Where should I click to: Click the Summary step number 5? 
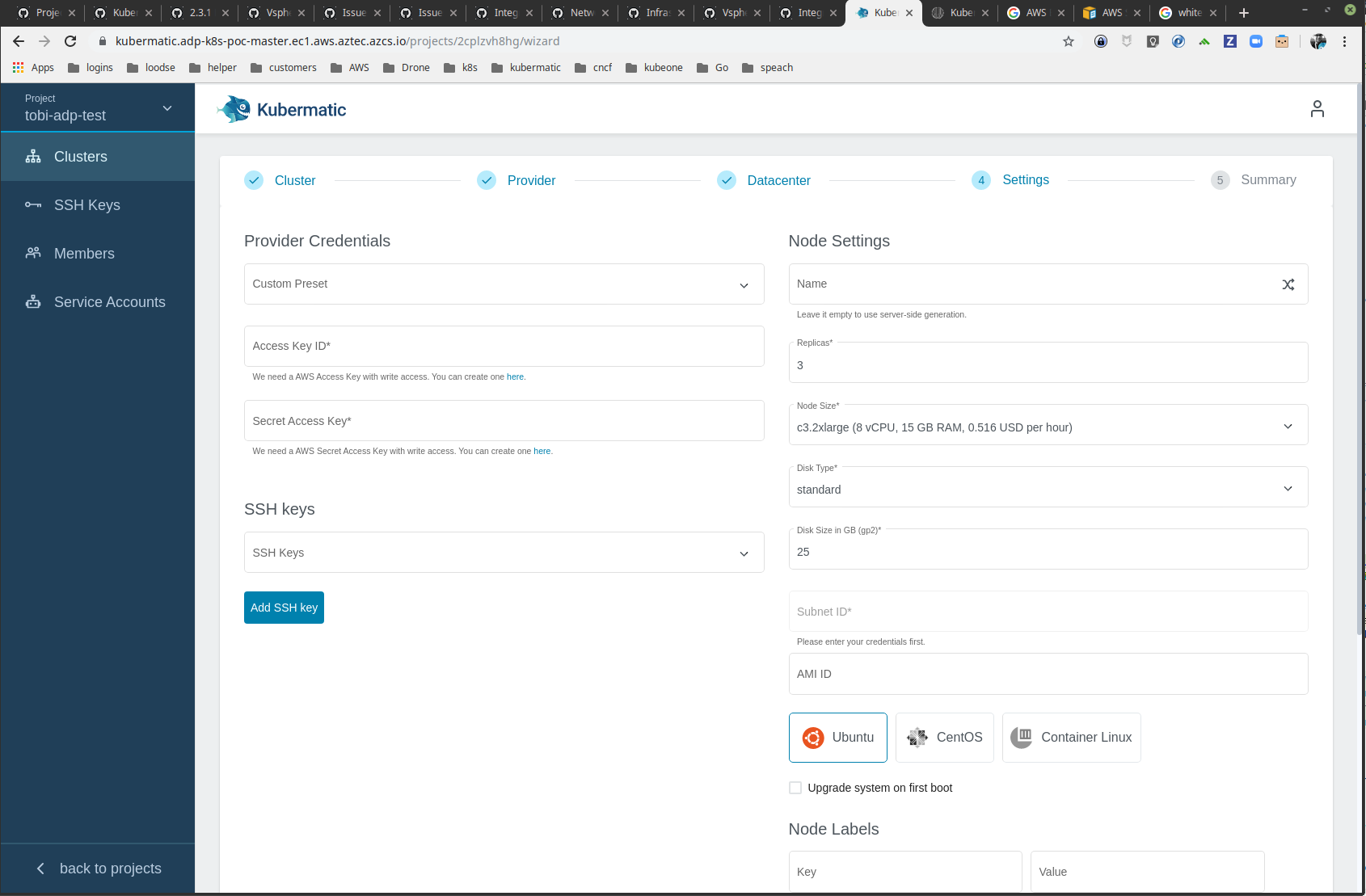coord(1221,180)
